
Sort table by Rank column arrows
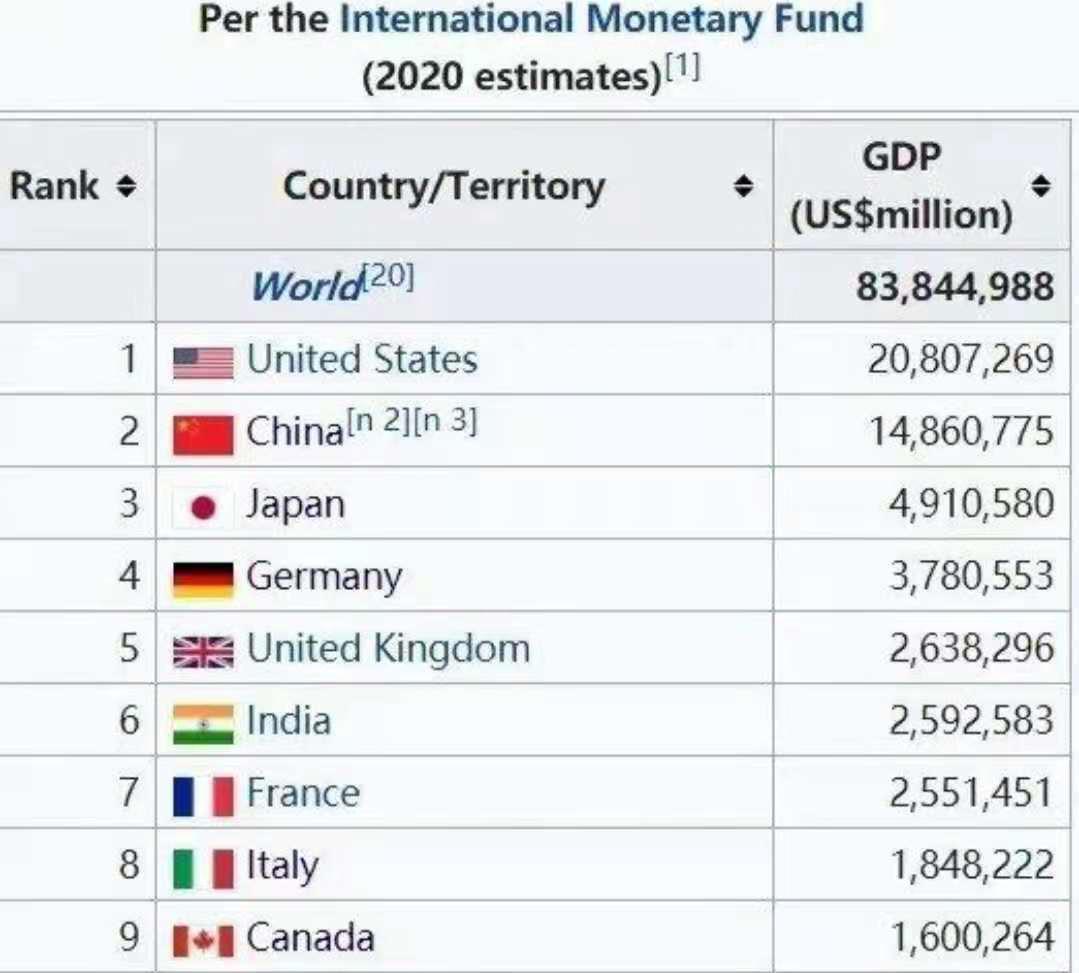point(126,186)
